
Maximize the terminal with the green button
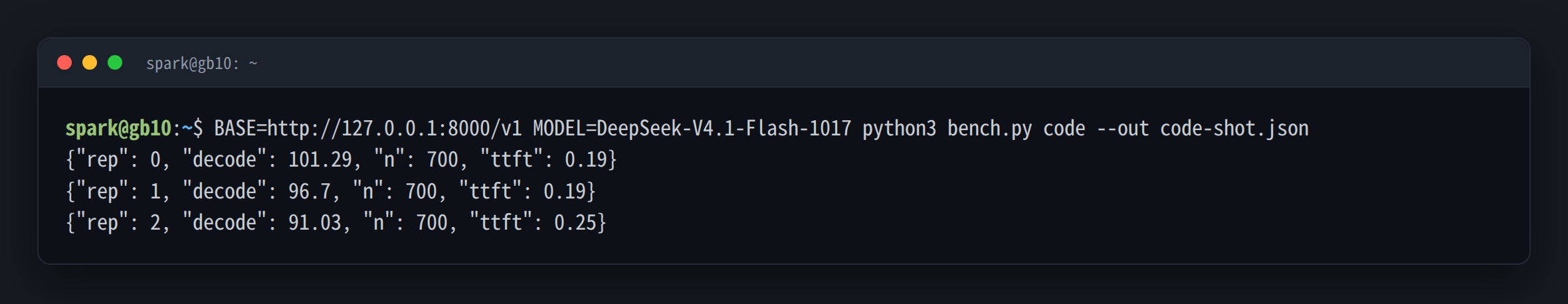coord(115,62)
